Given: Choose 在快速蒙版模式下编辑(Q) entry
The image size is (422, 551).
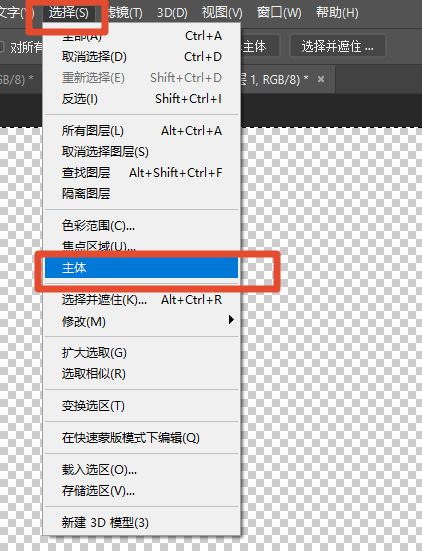Looking at the screenshot, I should point(142,437).
